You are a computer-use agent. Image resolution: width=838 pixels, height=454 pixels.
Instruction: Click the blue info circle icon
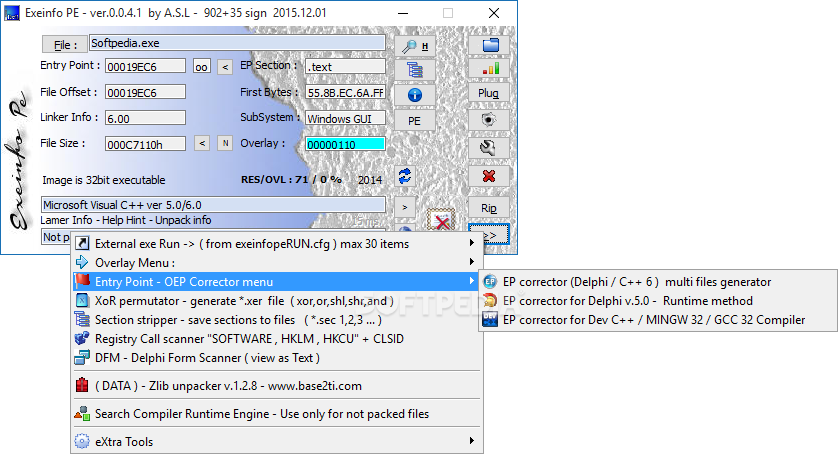(x=415, y=95)
